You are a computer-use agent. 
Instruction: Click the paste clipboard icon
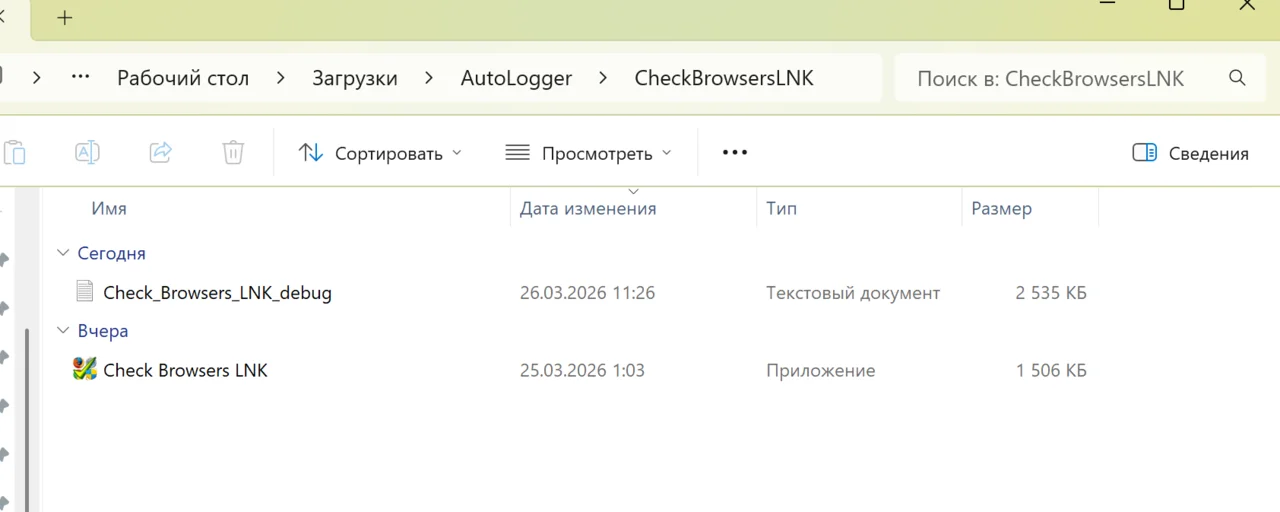[x=14, y=153]
